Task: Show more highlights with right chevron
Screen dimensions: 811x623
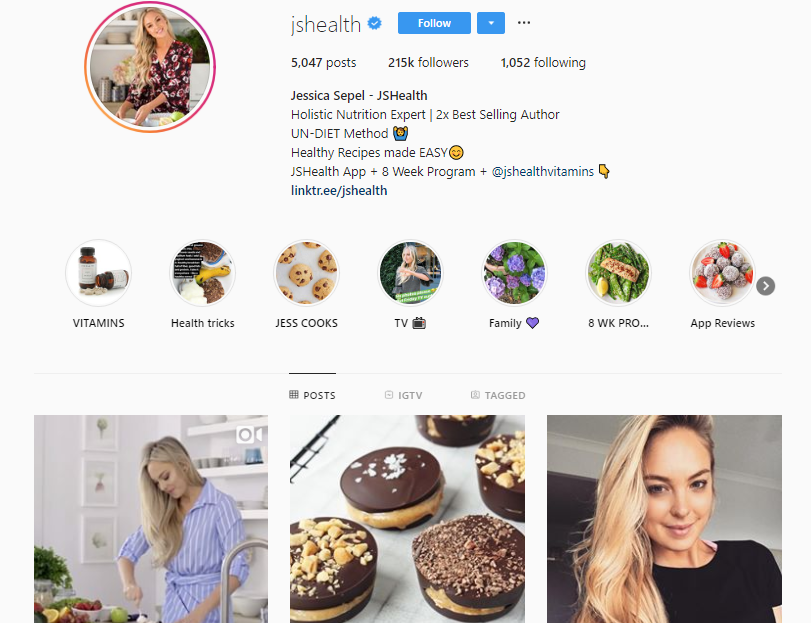Action: [x=765, y=286]
